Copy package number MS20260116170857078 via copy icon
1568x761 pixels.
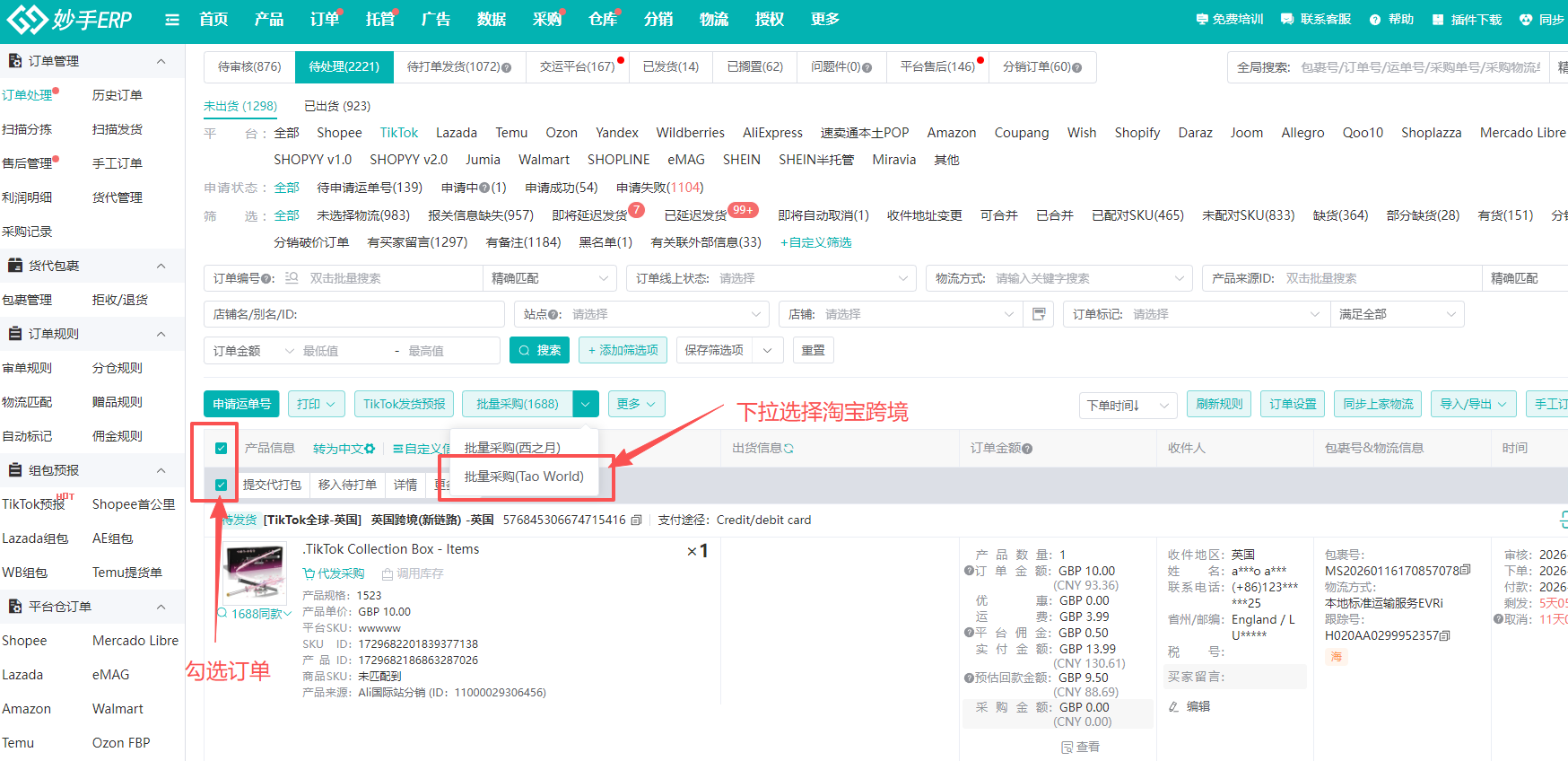click(1465, 571)
